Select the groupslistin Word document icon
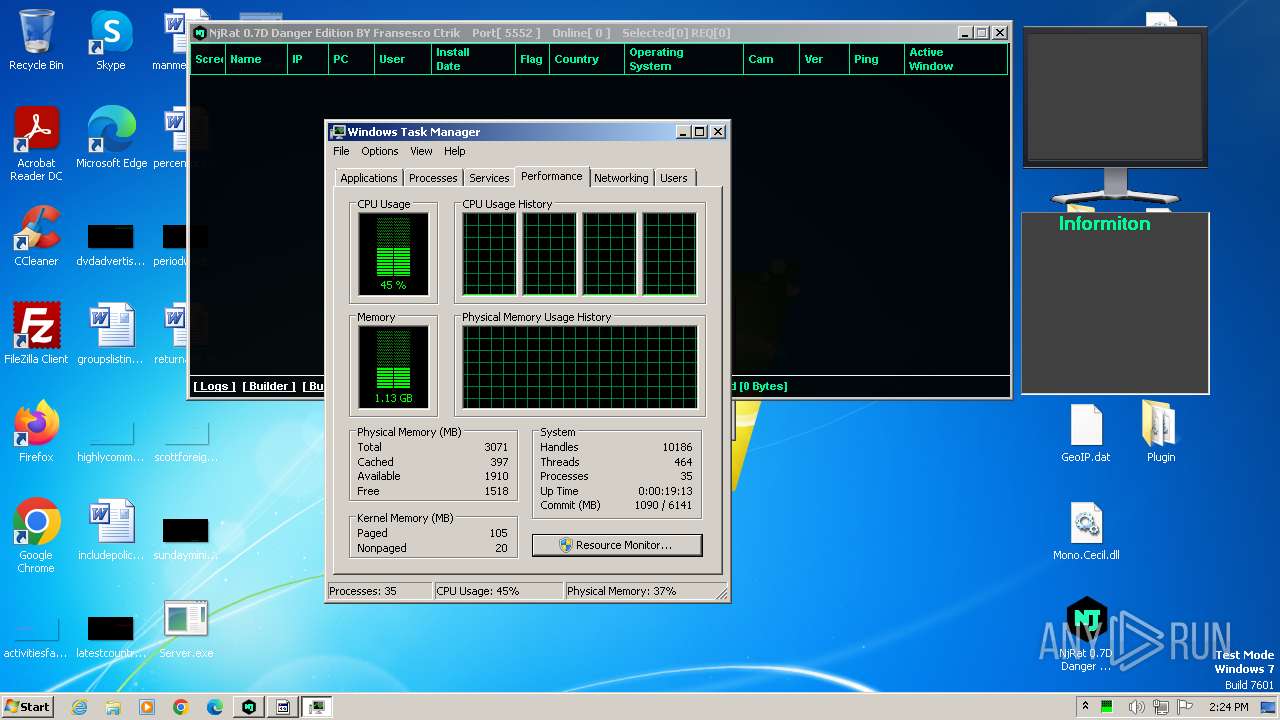The width and height of the screenshot is (1280, 720). point(111,334)
